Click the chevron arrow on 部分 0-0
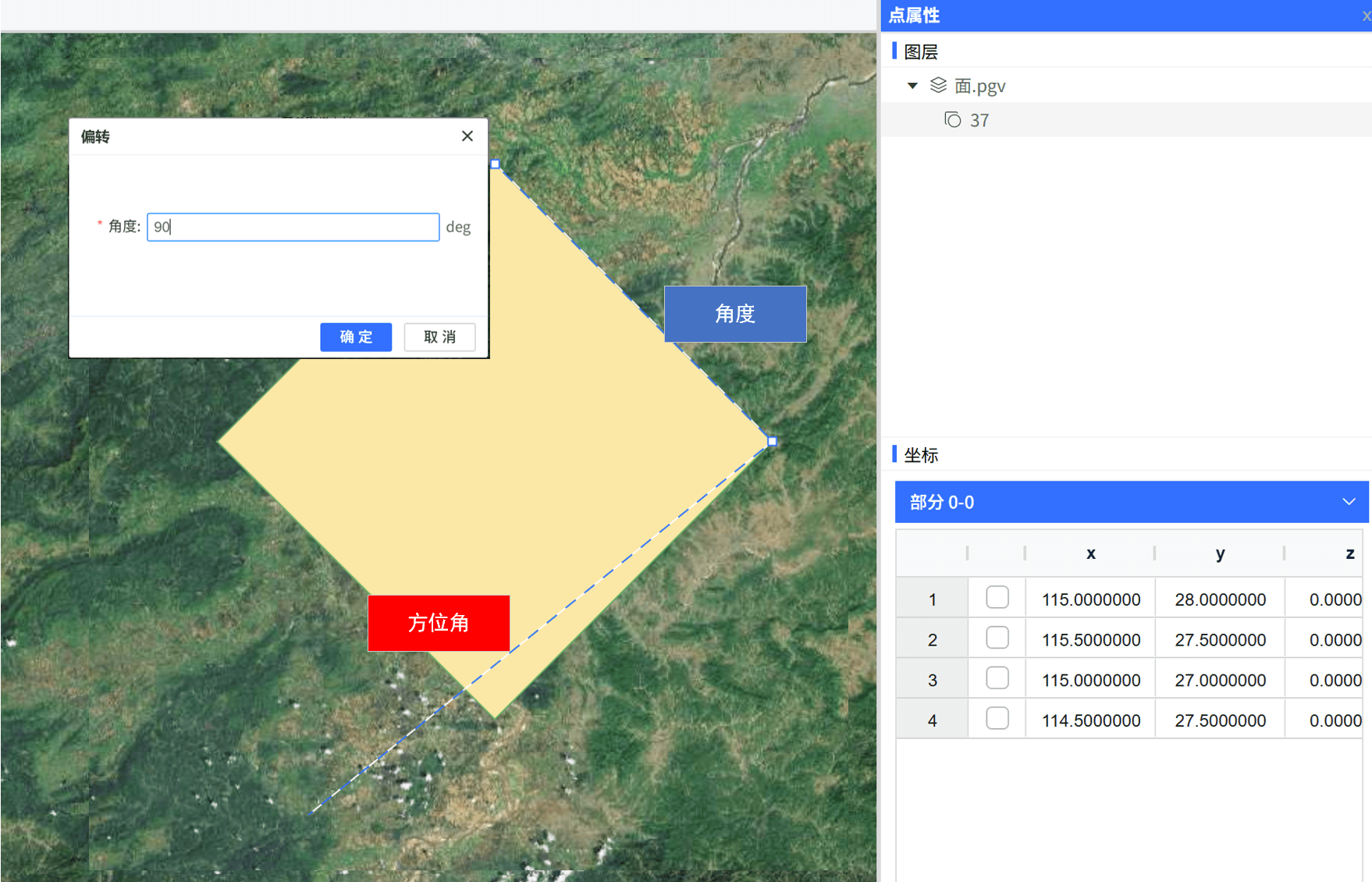Image resolution: width=1372 pixels, height=882 pixels. [x=1349, y=502]
